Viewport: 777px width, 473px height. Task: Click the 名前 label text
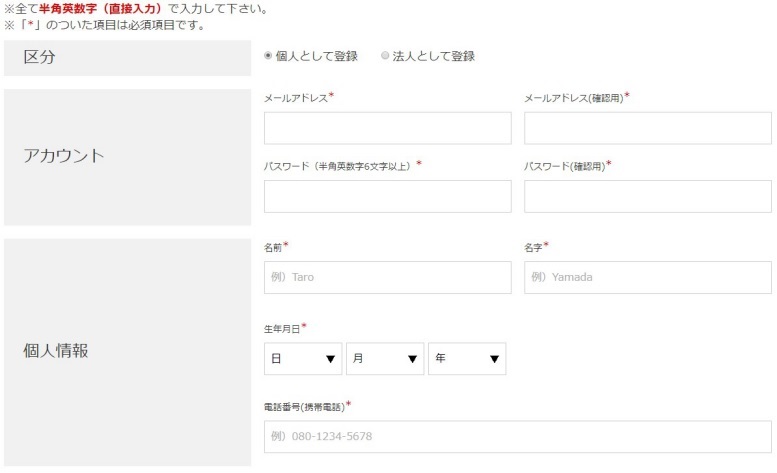(x=273, y=248)
